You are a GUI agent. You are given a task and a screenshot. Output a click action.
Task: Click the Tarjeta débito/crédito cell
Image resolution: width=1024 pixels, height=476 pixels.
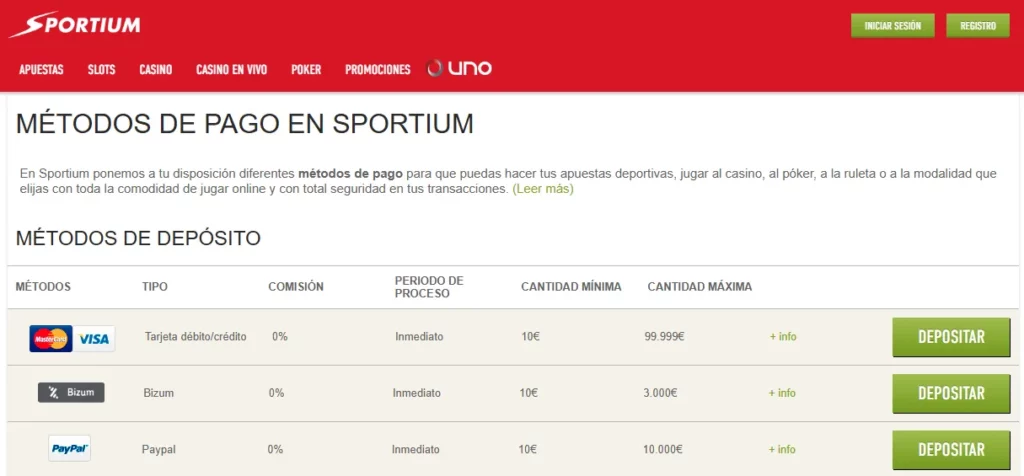pos(196,337)
